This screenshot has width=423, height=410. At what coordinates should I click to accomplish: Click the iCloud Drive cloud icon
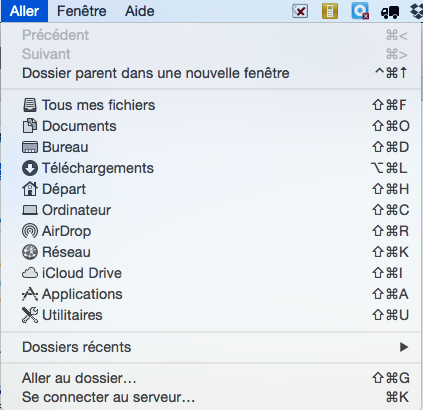30,273
